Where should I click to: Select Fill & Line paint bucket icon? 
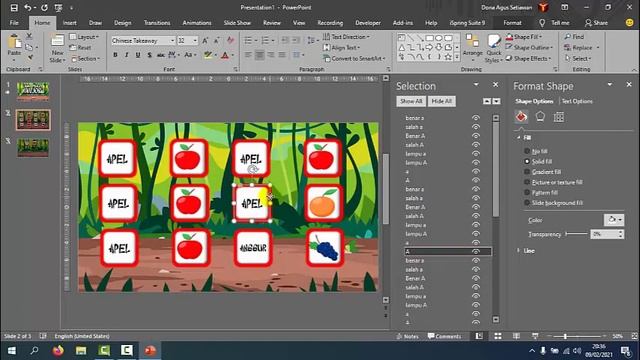pyautogui.click(x=521, y=117)
